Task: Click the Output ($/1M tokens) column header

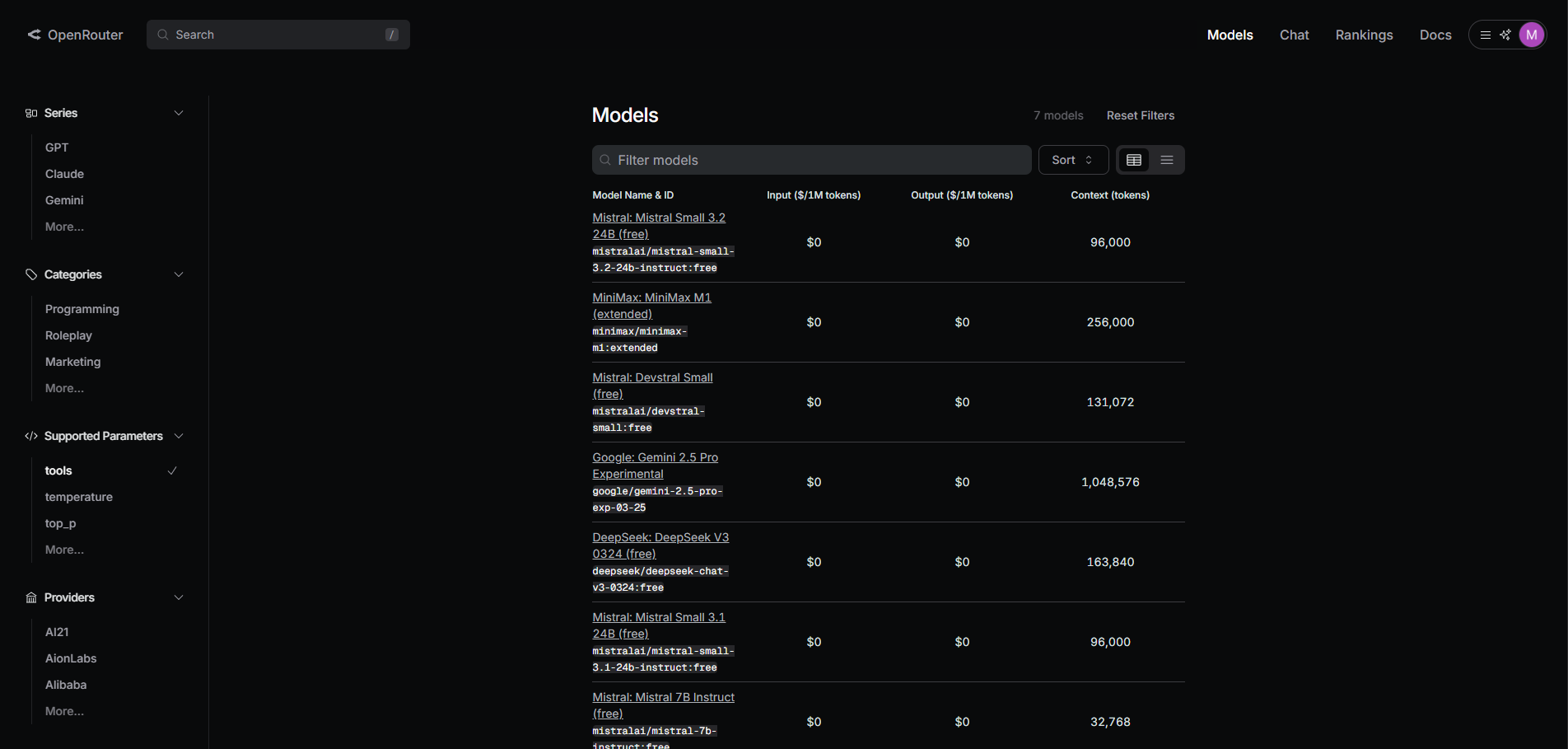Action: (962, 195)
